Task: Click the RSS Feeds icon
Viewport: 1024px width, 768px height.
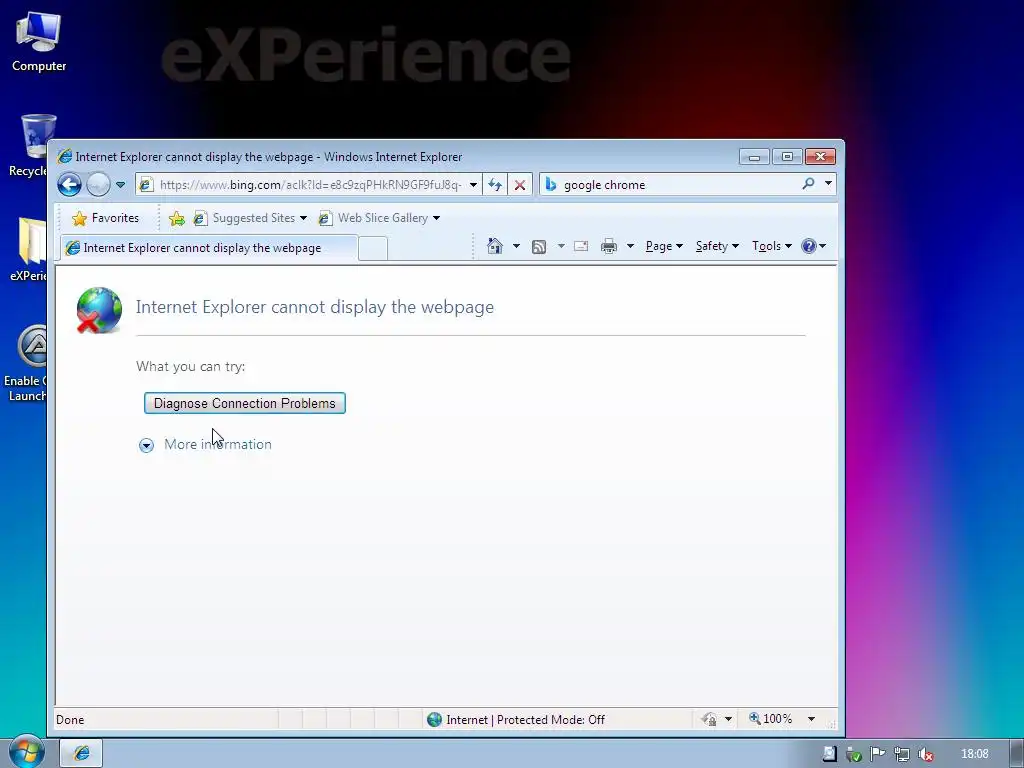Action: point(539,246)
